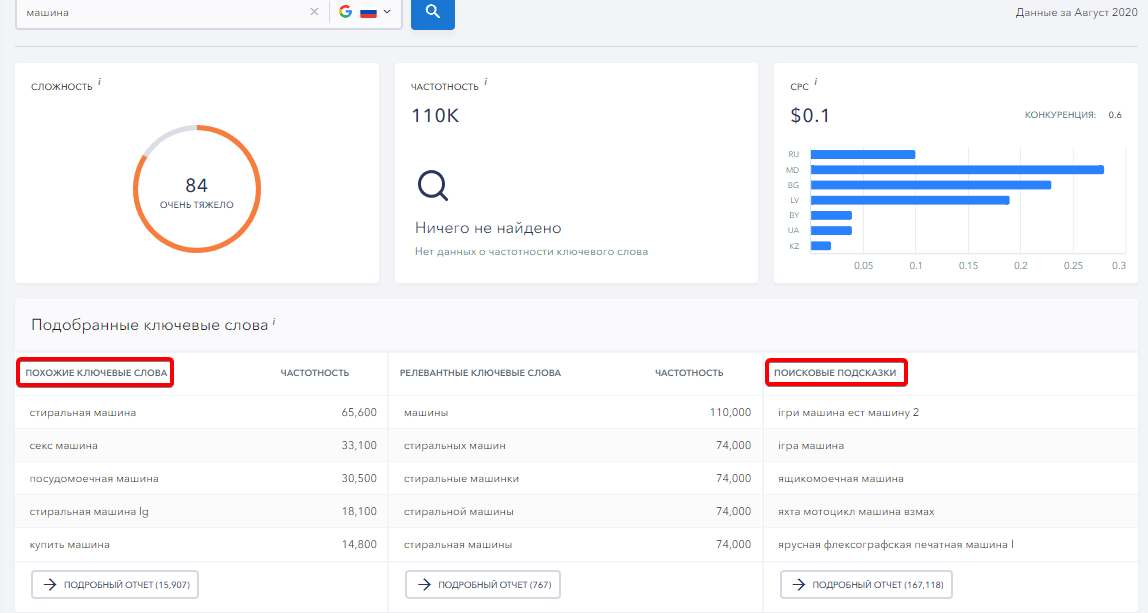Click the MD bar in CPC chart
The width and height of the screenshot is (1148, 613).
[x=957, y=170]
